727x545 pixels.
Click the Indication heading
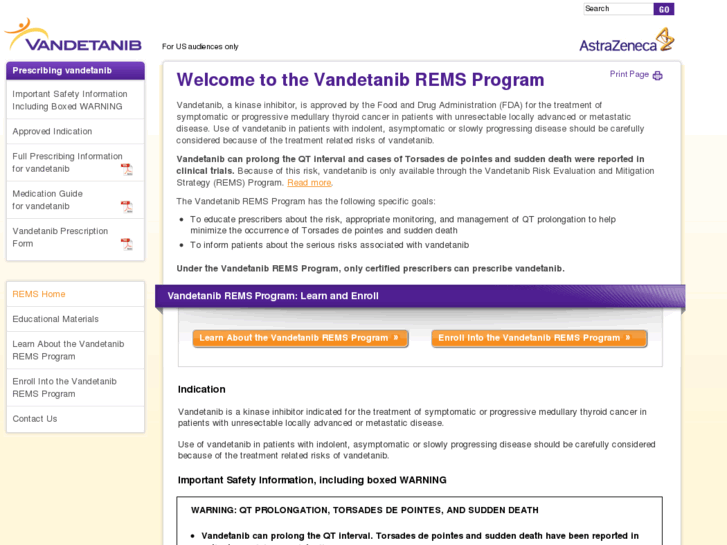coord(202,390)
